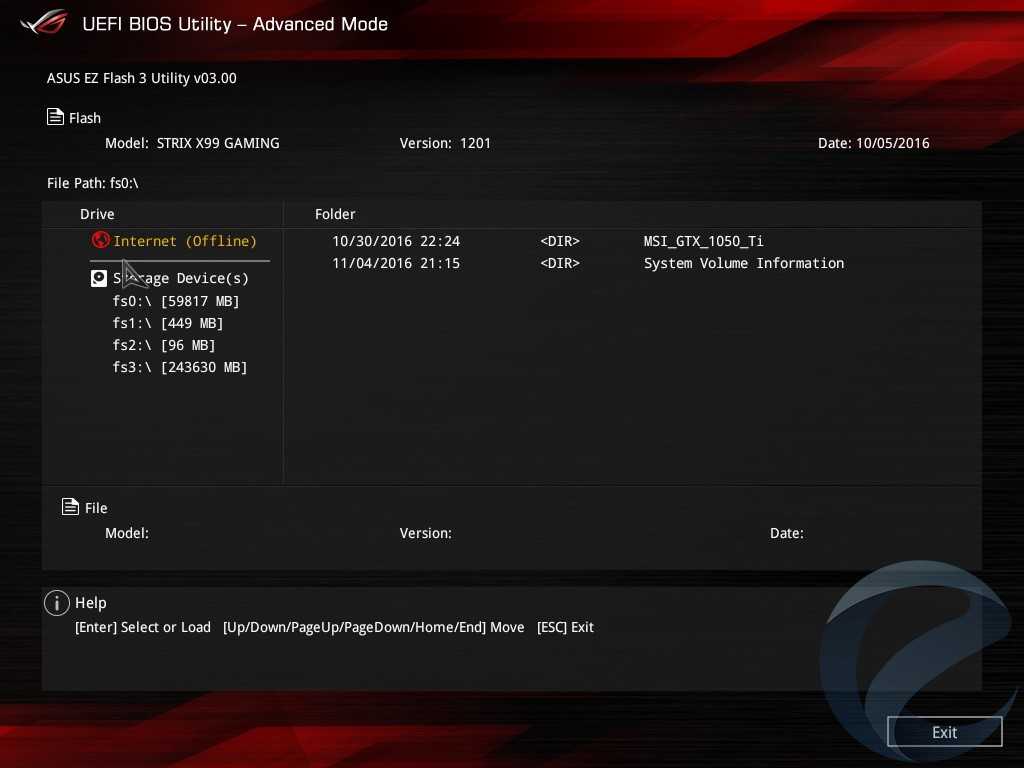The width and height of the screenshot is (1024, 768).
Task: Choose drive fs2:\ [96 MB]
Action: [x=164, y=345]
